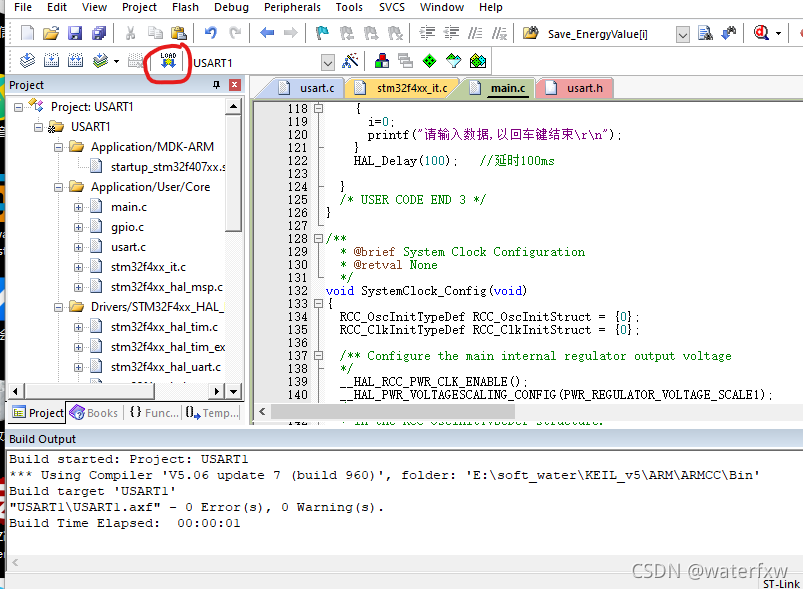Open Options for Target magic wand icon
Viewport: 803px width, 589px height.
(351, 61)
